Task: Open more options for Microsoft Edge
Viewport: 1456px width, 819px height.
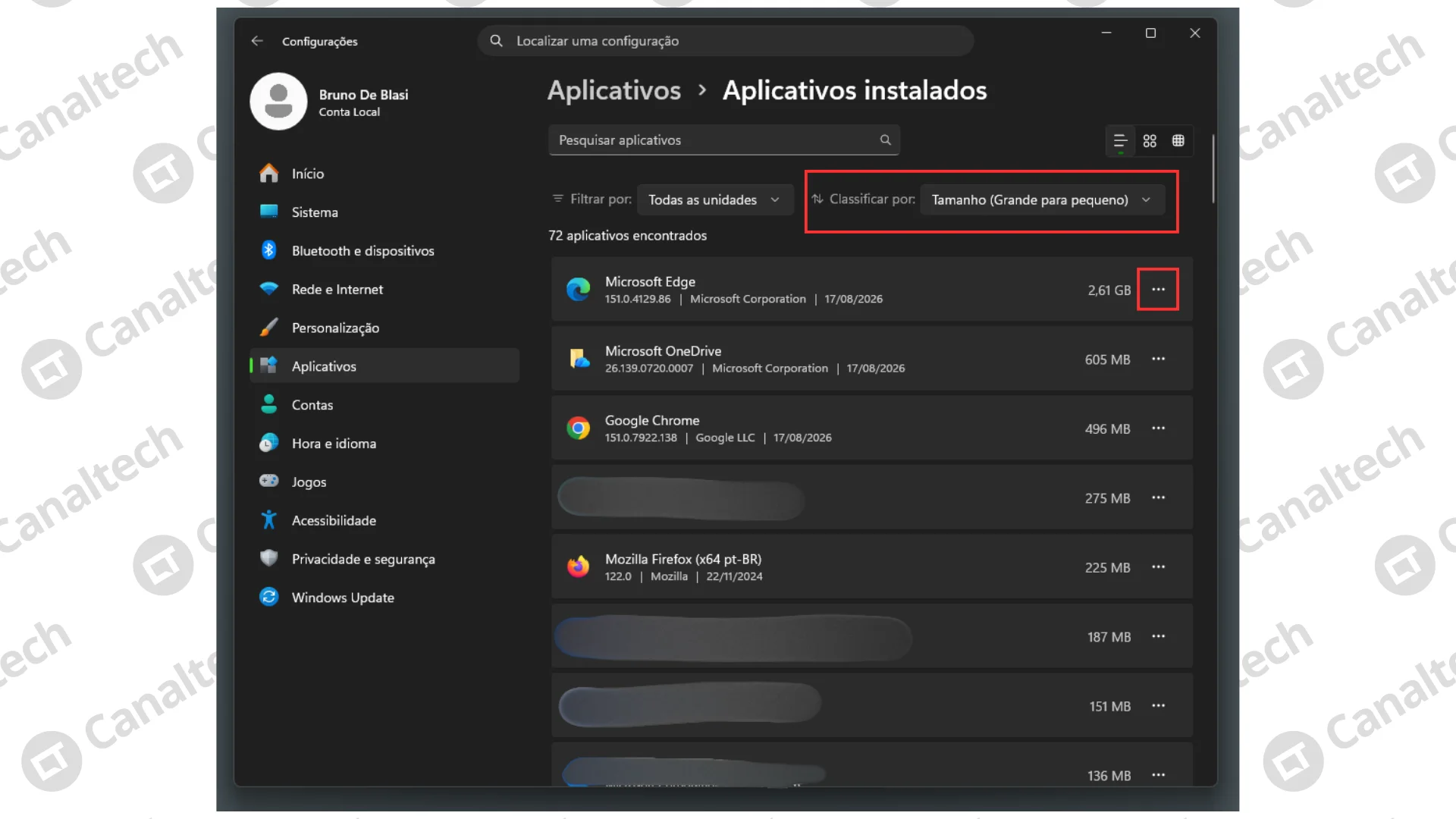Action: 1158,289
